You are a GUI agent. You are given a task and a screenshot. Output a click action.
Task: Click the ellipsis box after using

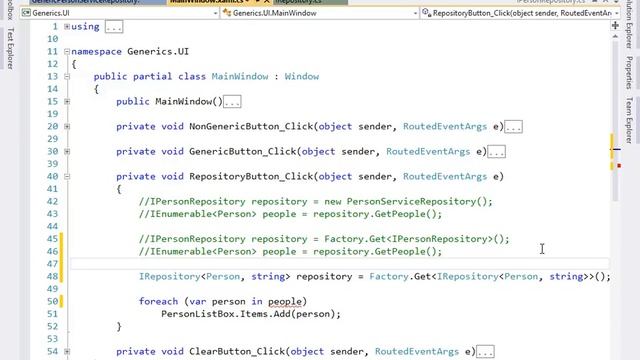[114, 27]
